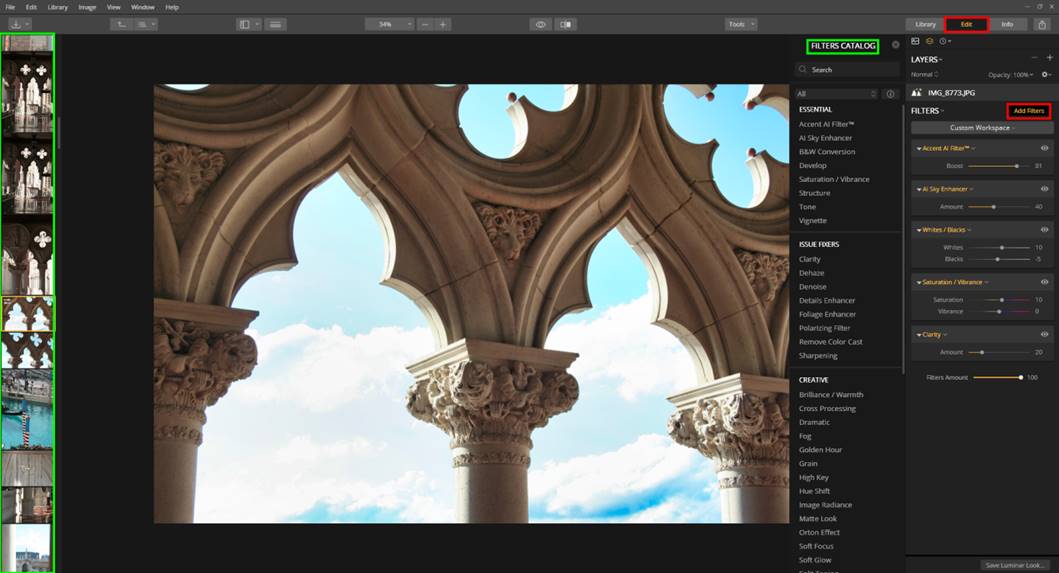
Task: Collapse the AI Sky Enhancer section
Action: (x=919, y=189)
